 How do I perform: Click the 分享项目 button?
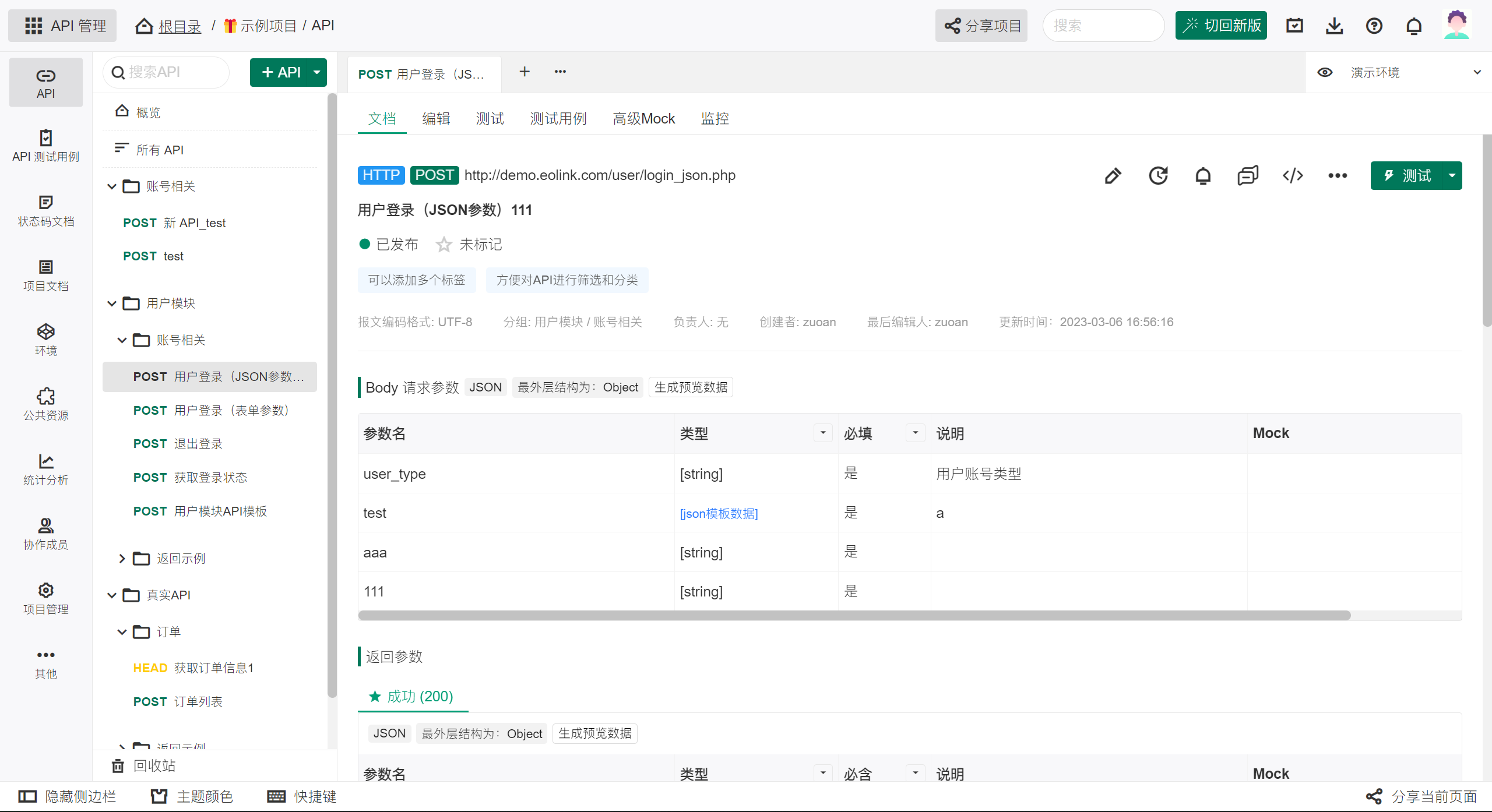coord(981,26)
